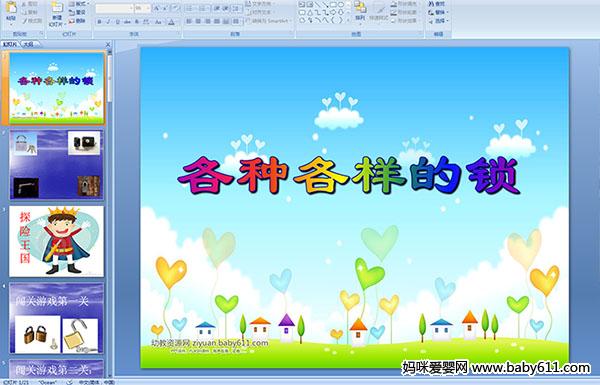Switch to the Slides pane tab

[10, 44]
